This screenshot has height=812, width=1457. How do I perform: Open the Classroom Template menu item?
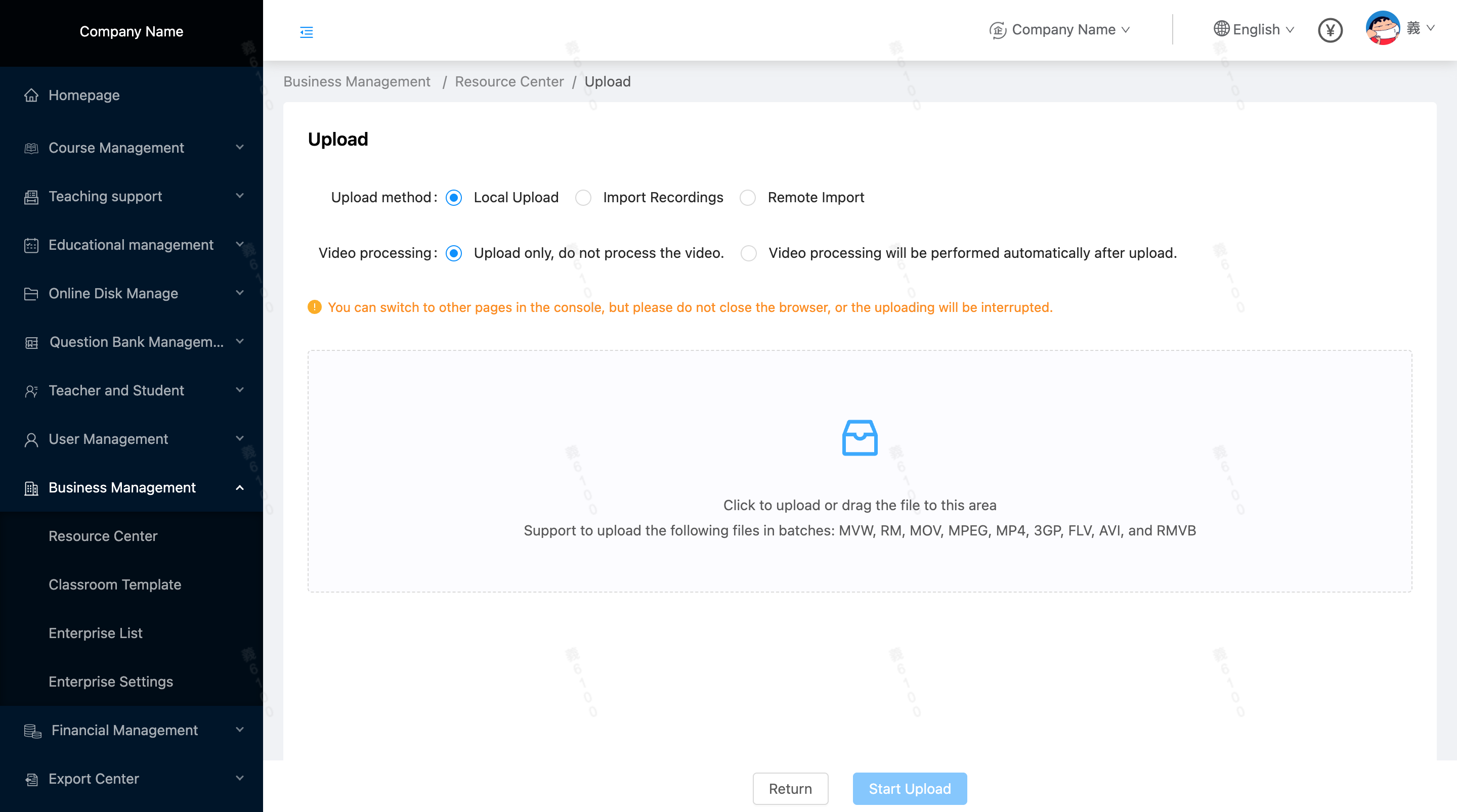115,584
